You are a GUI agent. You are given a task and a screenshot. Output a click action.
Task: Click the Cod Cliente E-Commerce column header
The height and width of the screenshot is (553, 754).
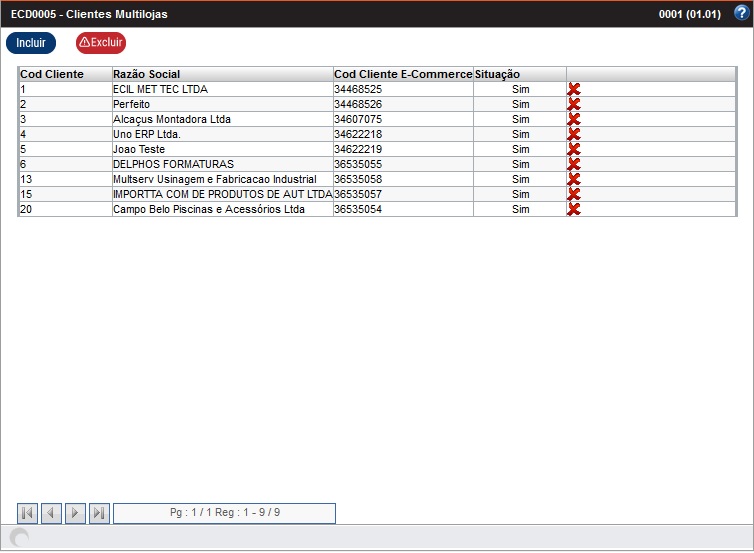click(402, 74)
